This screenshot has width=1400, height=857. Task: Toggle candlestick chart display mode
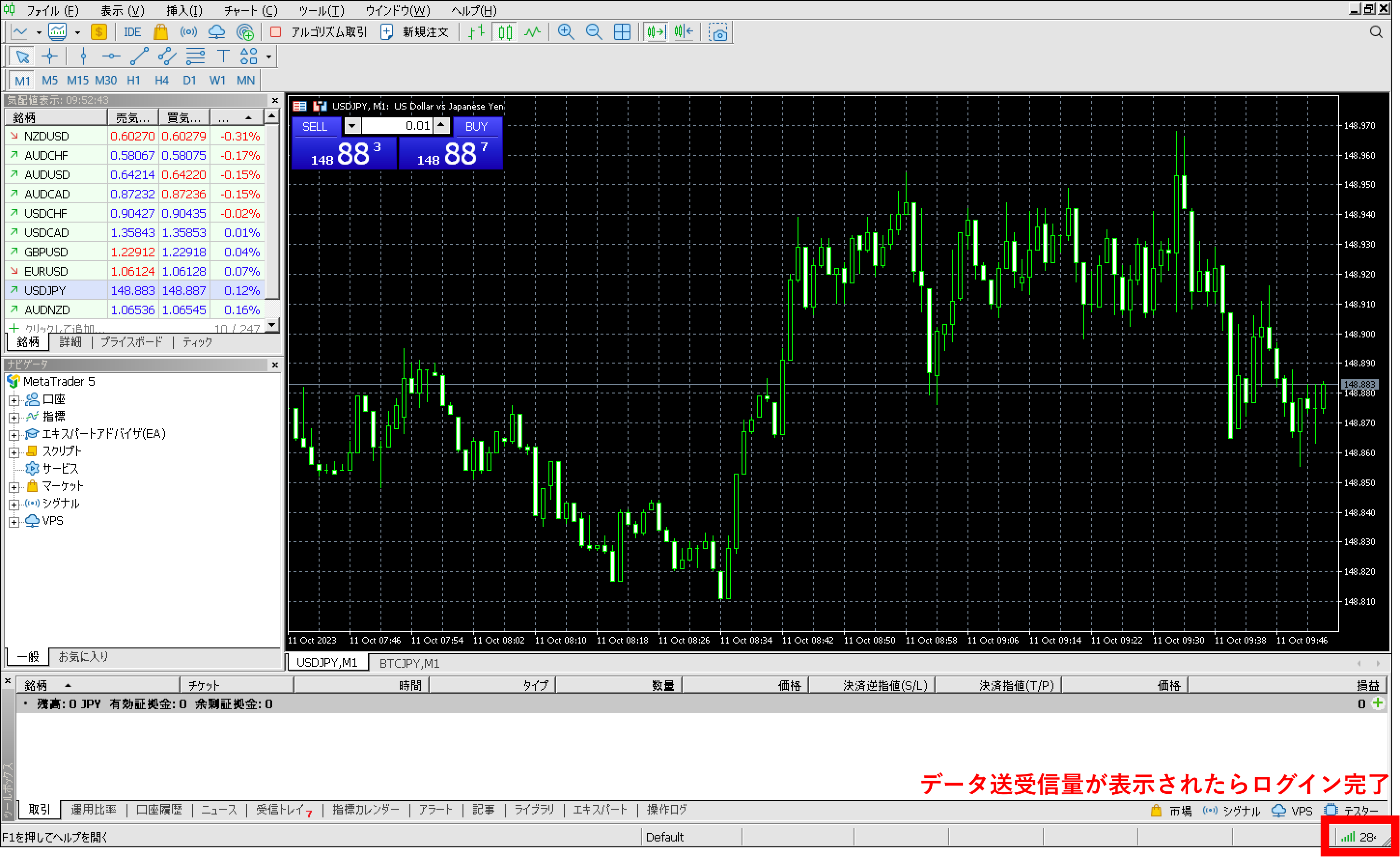pos(505,32)
